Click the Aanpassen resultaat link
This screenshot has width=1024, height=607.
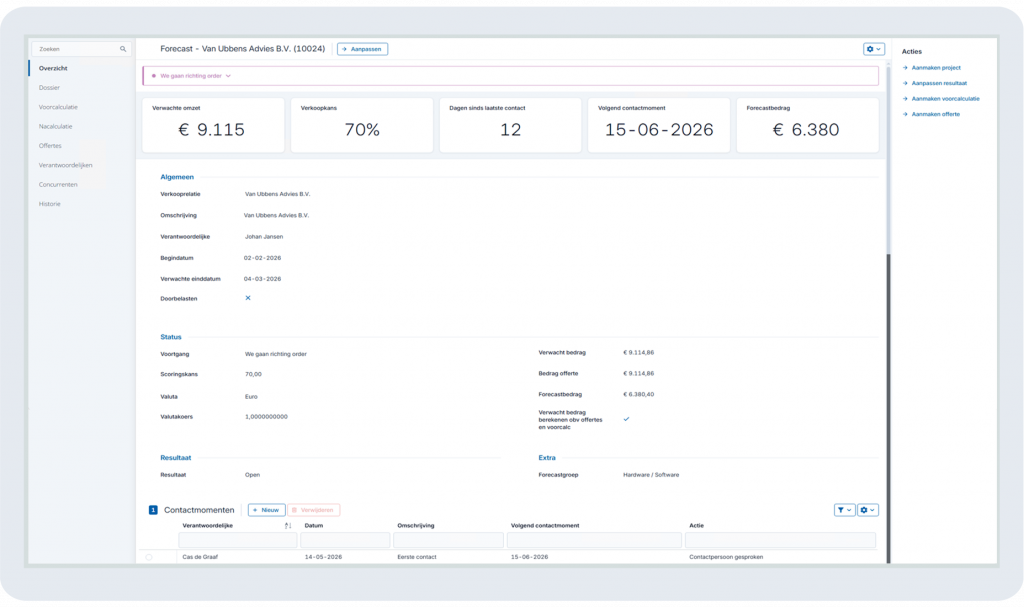pyautogui.click(x=939, y=84)
